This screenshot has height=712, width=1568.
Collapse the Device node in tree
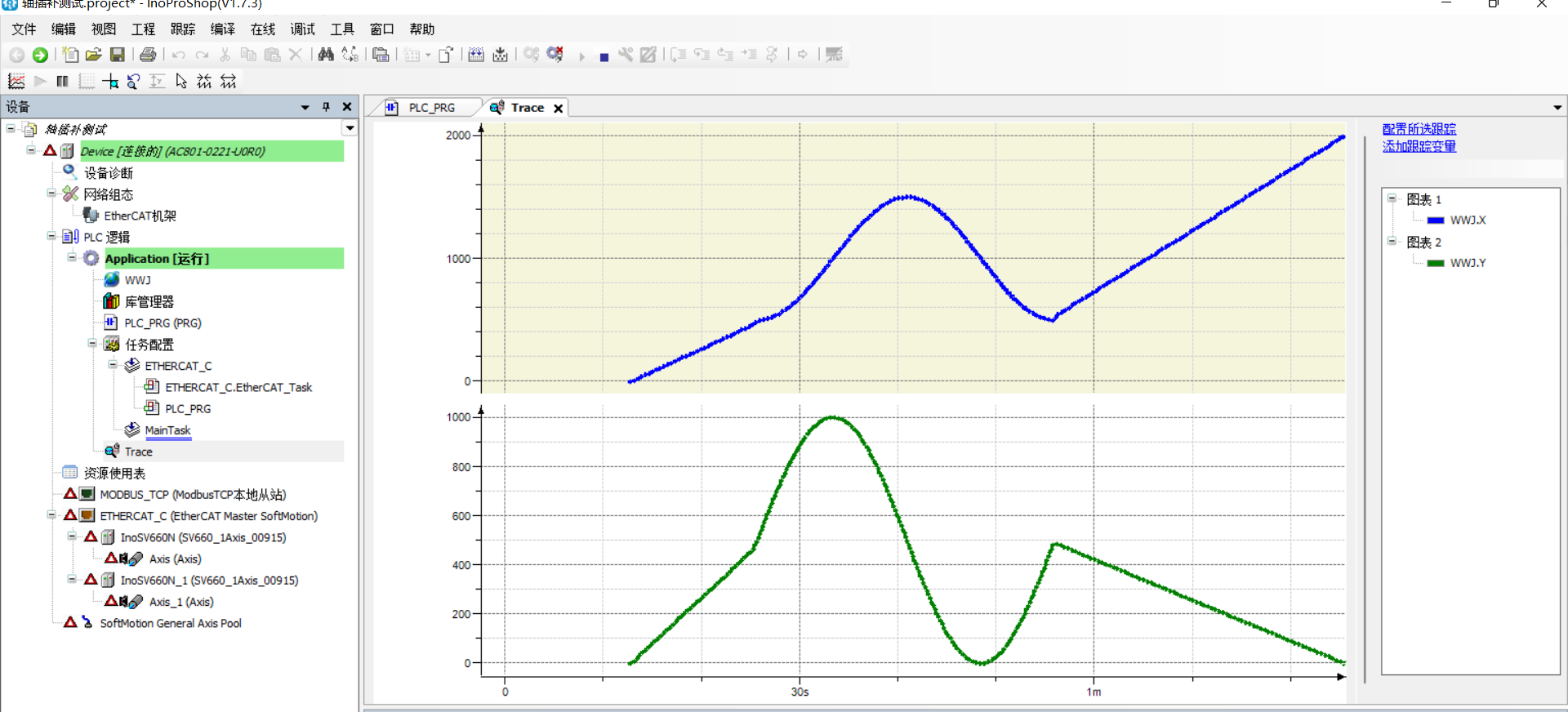pos(31,150)
